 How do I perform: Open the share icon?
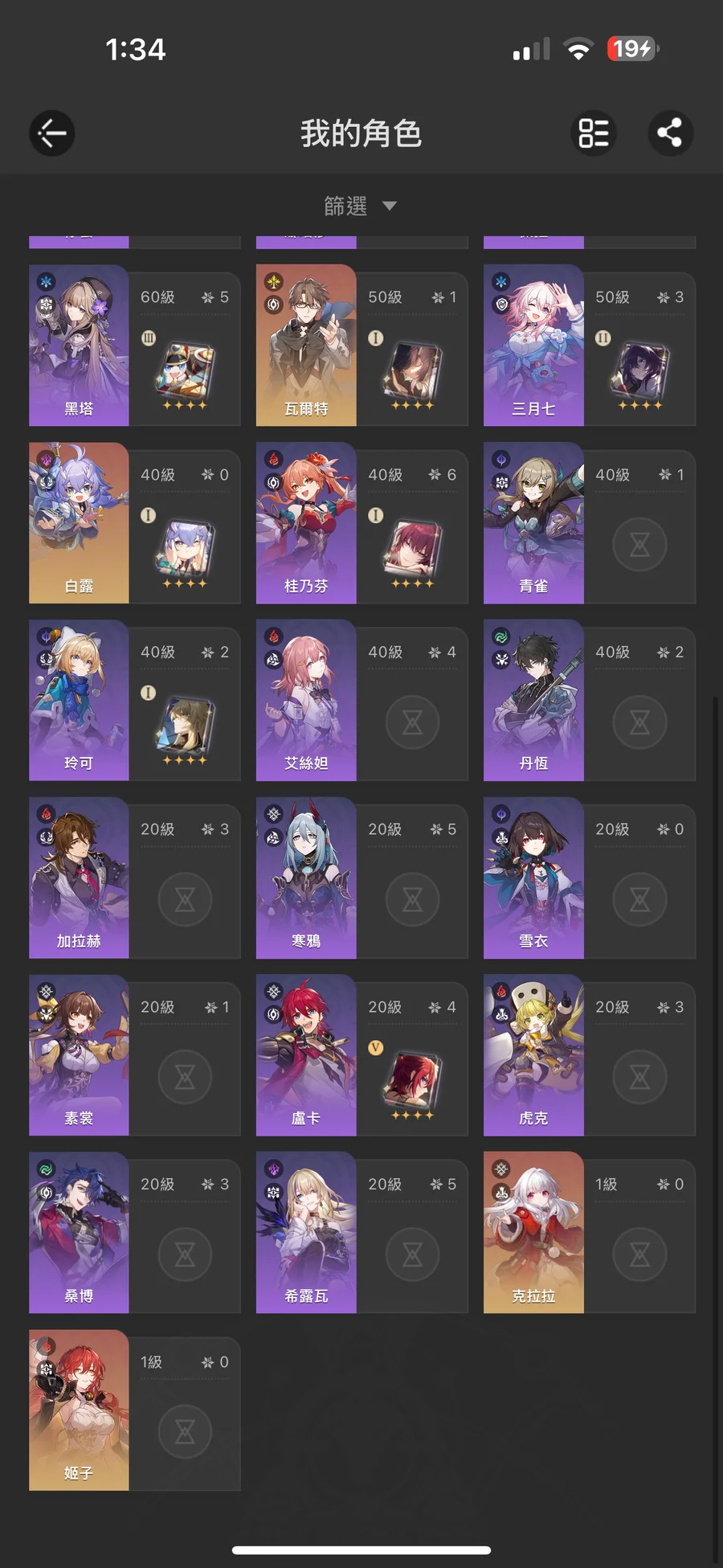pyautogui.click(x=671, y=133)
